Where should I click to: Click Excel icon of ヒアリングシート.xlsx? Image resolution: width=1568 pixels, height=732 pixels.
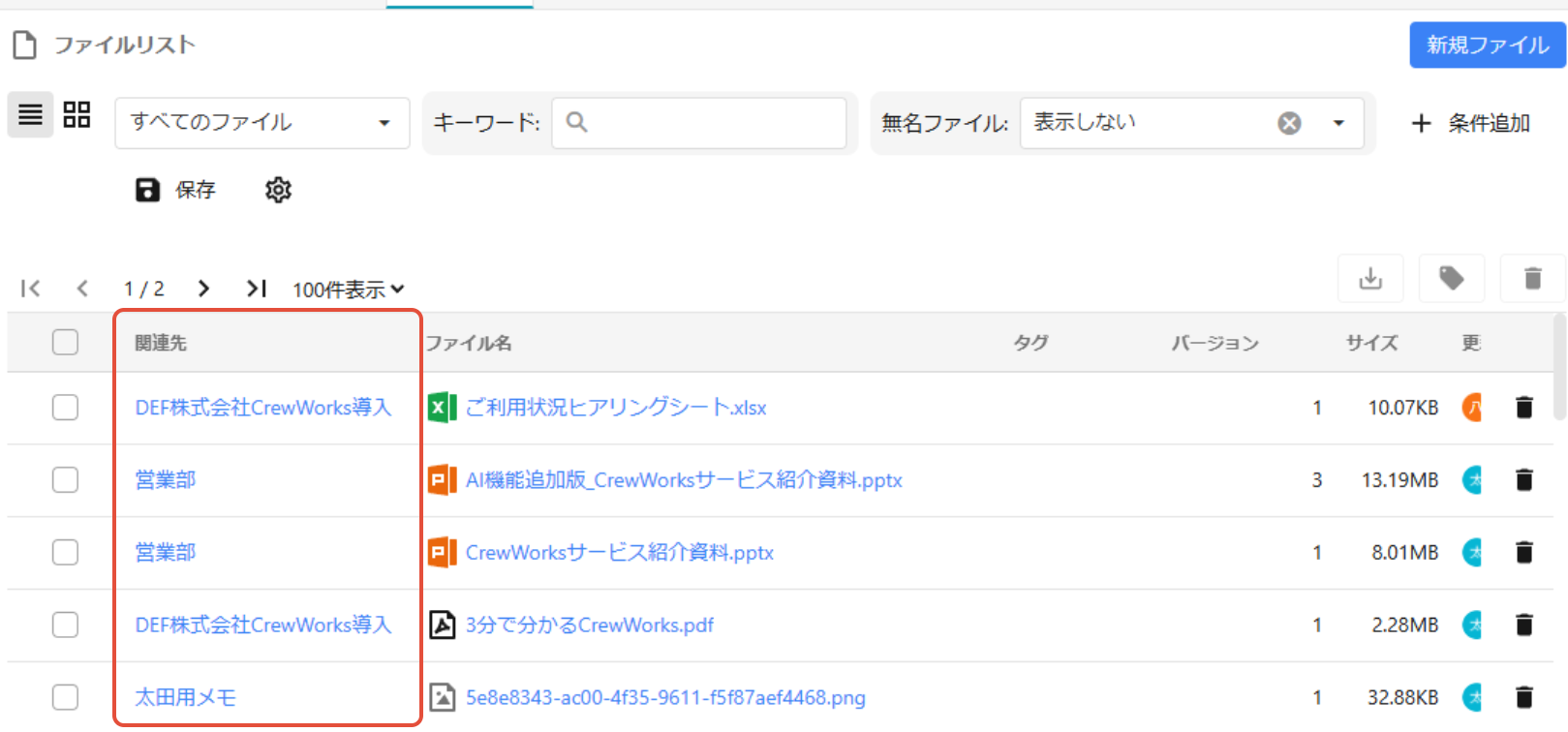coord(443,408)
